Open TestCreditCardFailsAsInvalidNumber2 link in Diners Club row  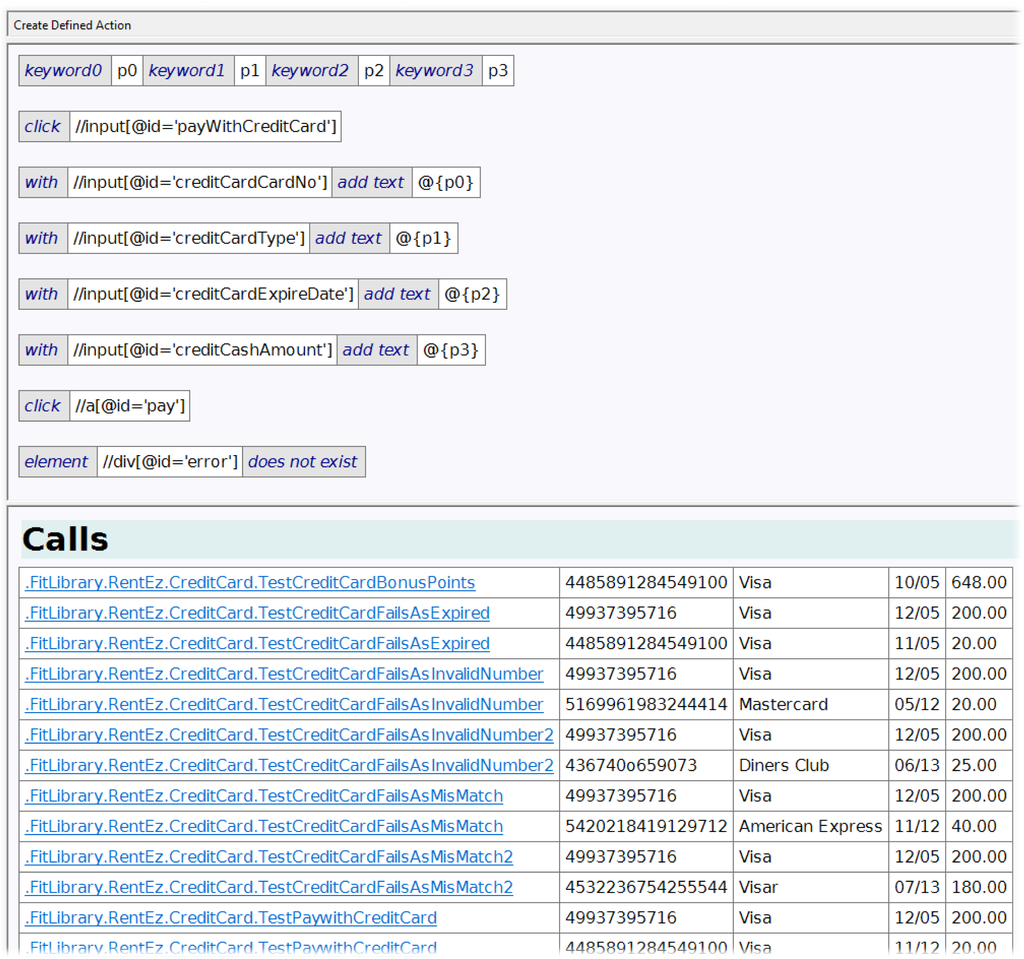289,765
